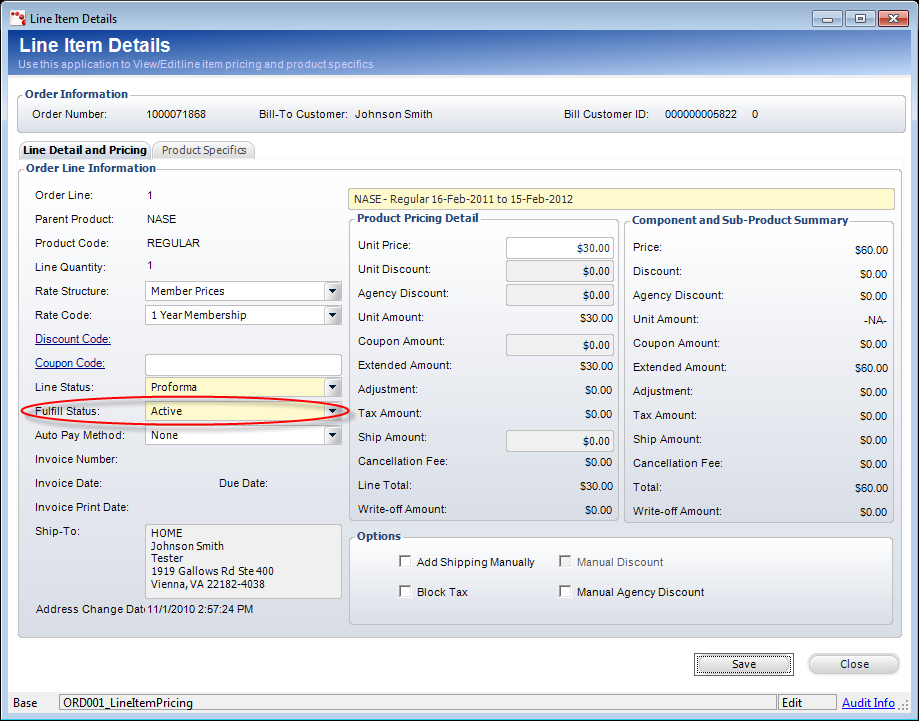
Task: Switch to the Product Specifics tab
Action: (x=204, y=150)
